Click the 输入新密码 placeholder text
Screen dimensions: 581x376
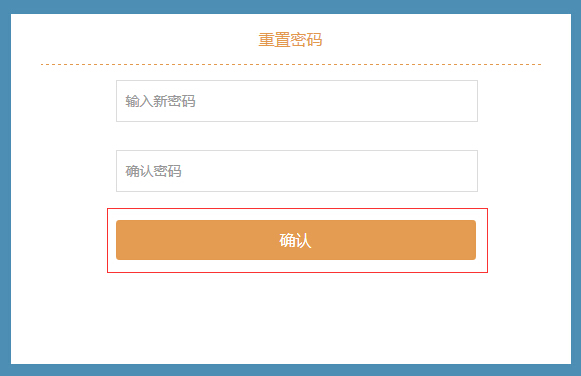160,101
